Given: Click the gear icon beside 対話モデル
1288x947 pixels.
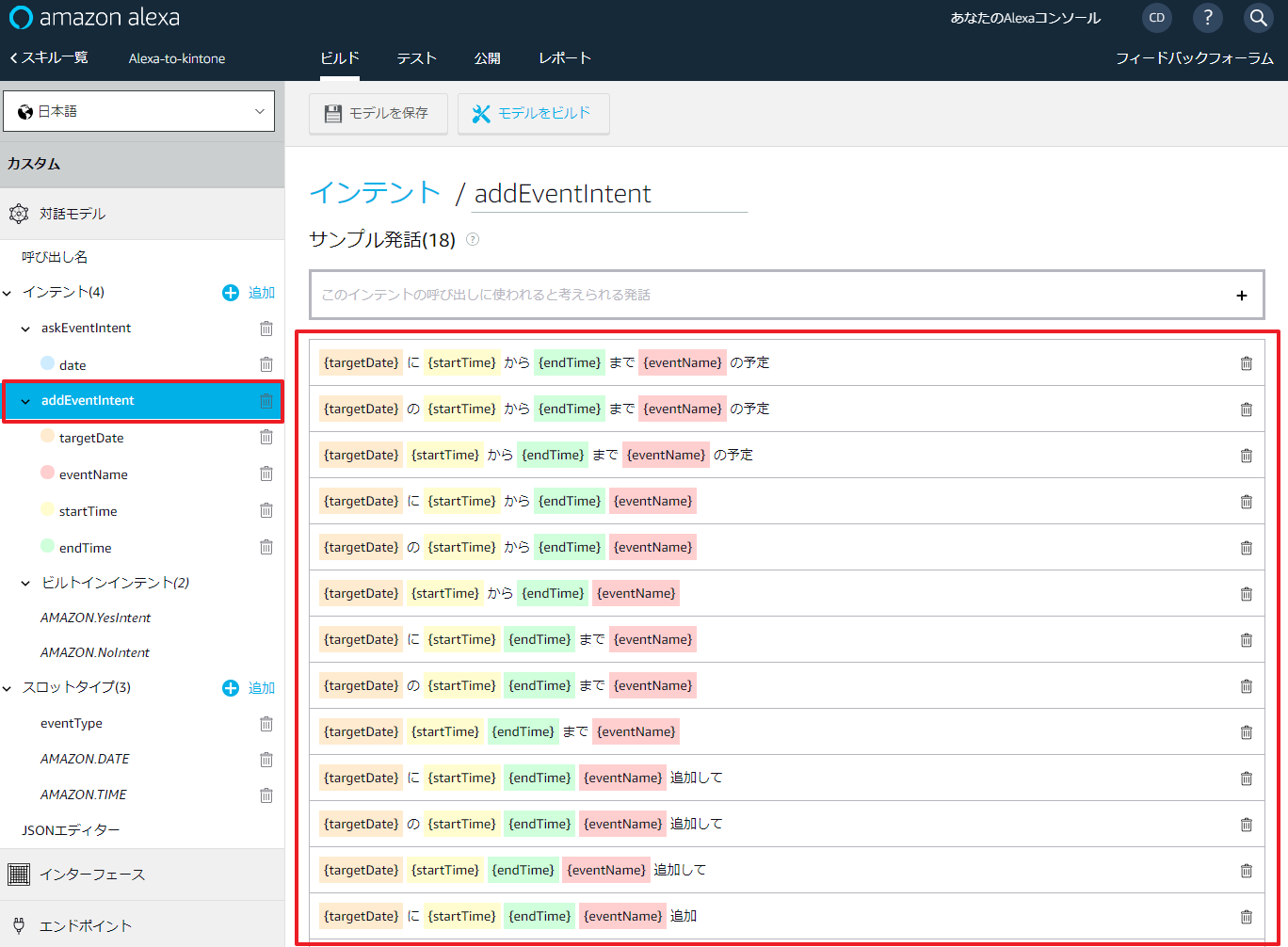Looking at the screenshot, I should point(19,214).
